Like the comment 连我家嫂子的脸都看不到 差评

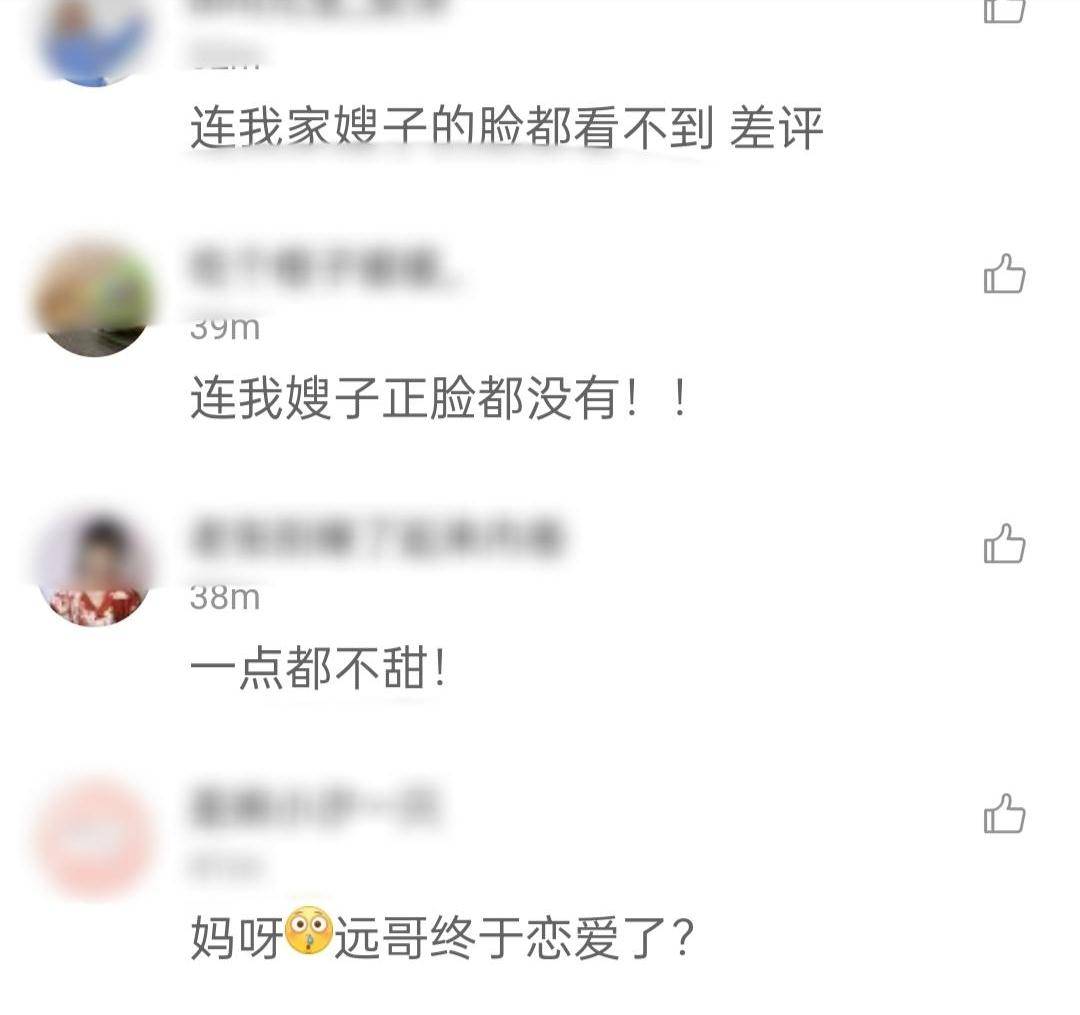(1004, 10)
